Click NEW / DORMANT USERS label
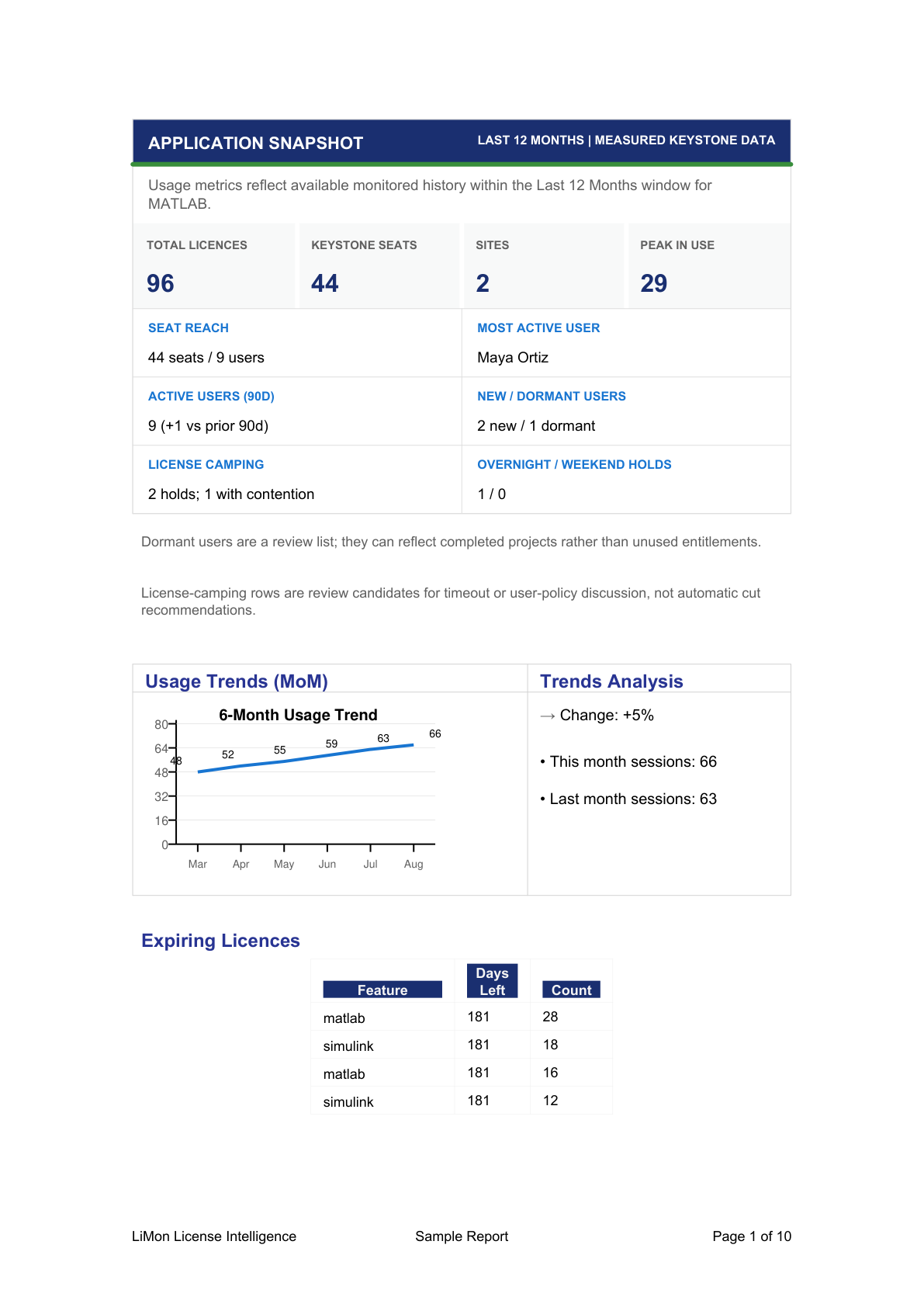The height and width of the screenshot is (1307, 924). tap(552, 397)
